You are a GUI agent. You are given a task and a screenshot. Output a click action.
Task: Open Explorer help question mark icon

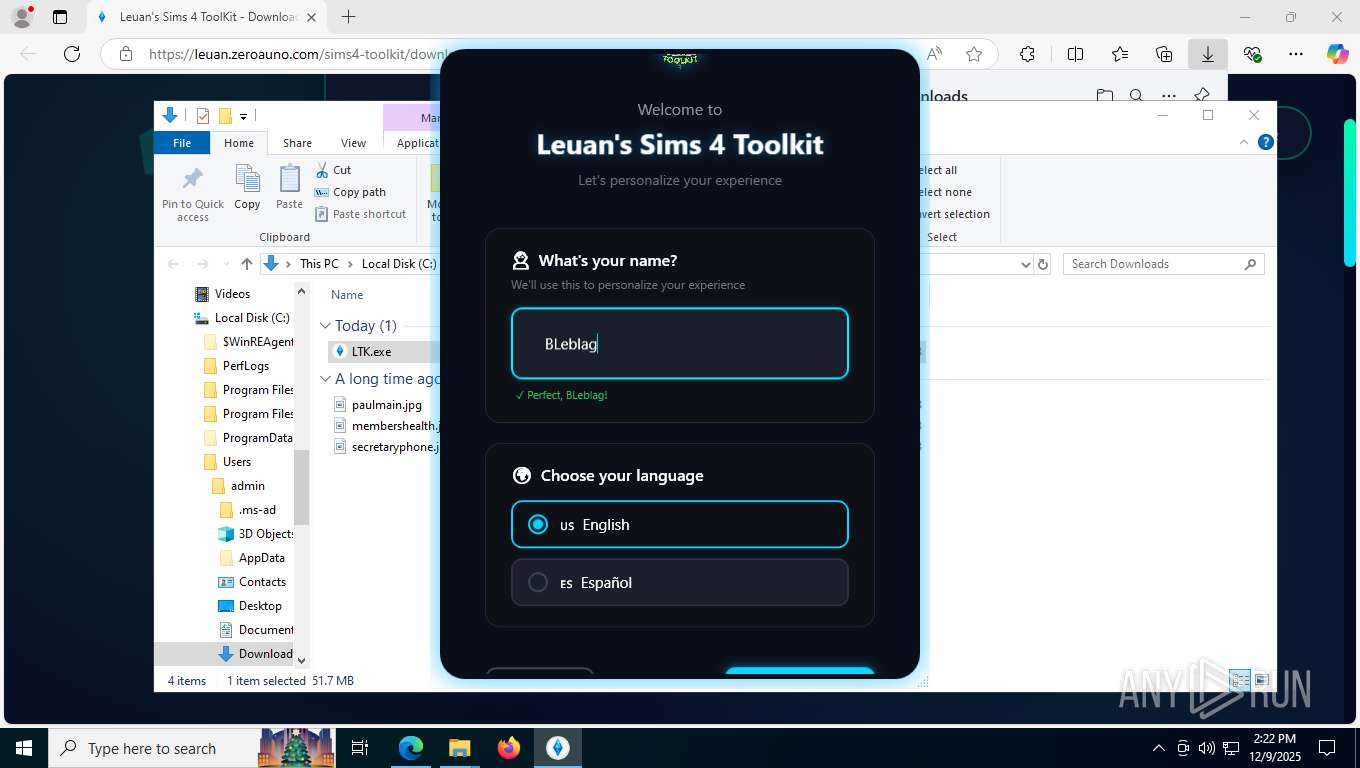pyautogui.click(x=1265, y=143)
